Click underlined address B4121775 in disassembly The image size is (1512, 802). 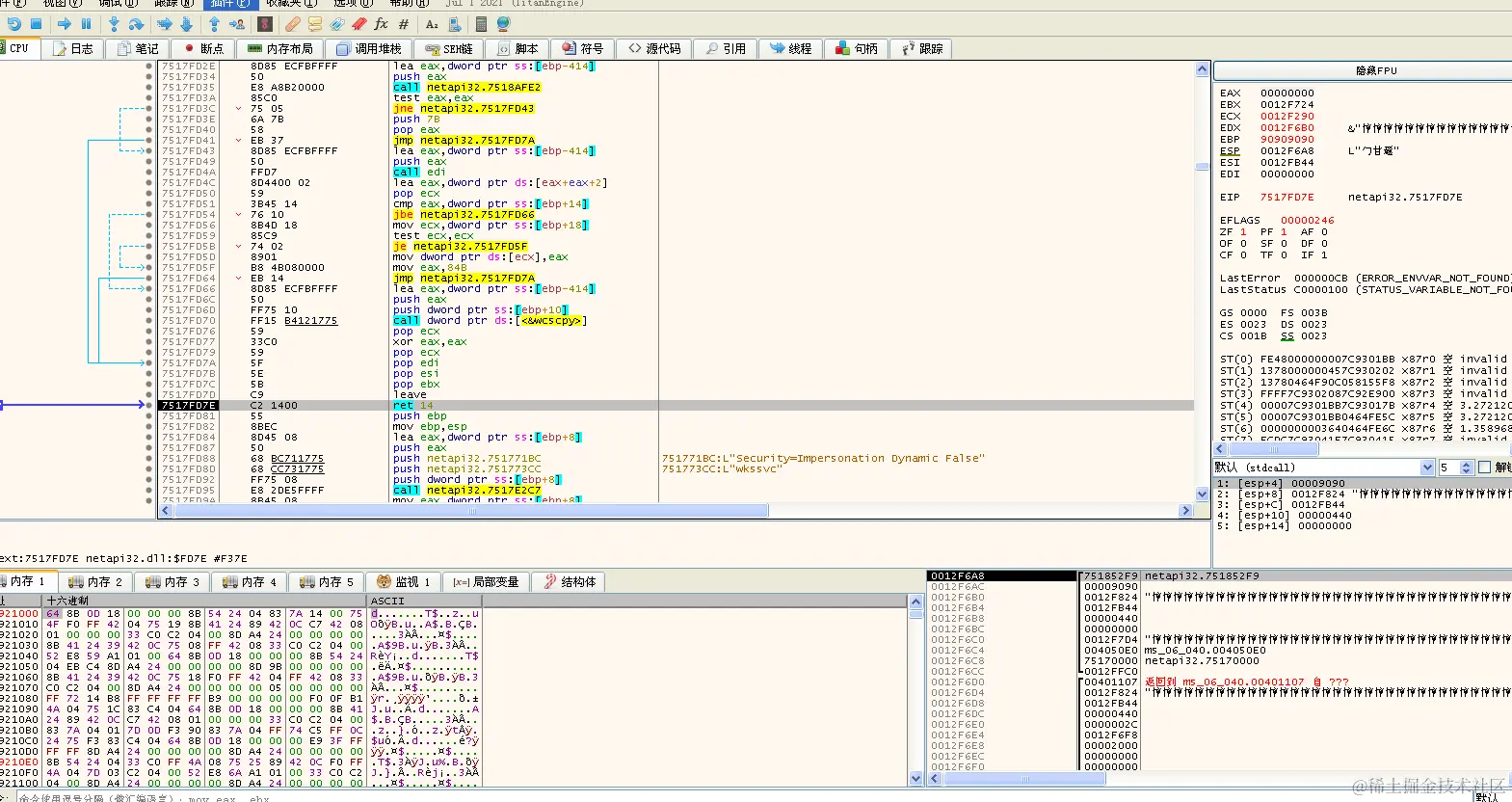pos(310,321)
